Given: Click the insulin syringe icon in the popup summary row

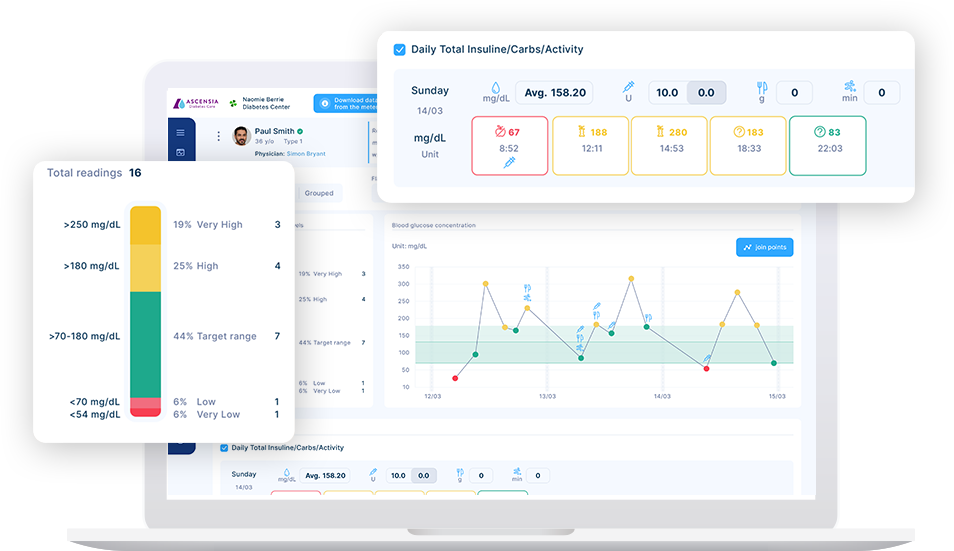Looking at the screenshot, I should (629, 89).
